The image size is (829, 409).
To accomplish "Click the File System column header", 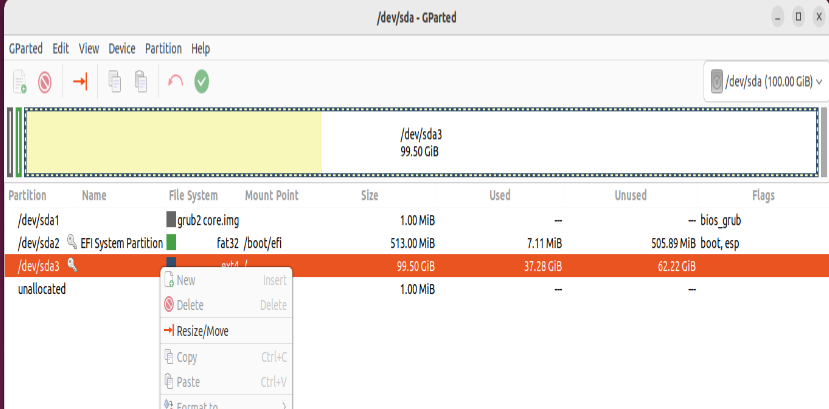I will pos(193,196).
